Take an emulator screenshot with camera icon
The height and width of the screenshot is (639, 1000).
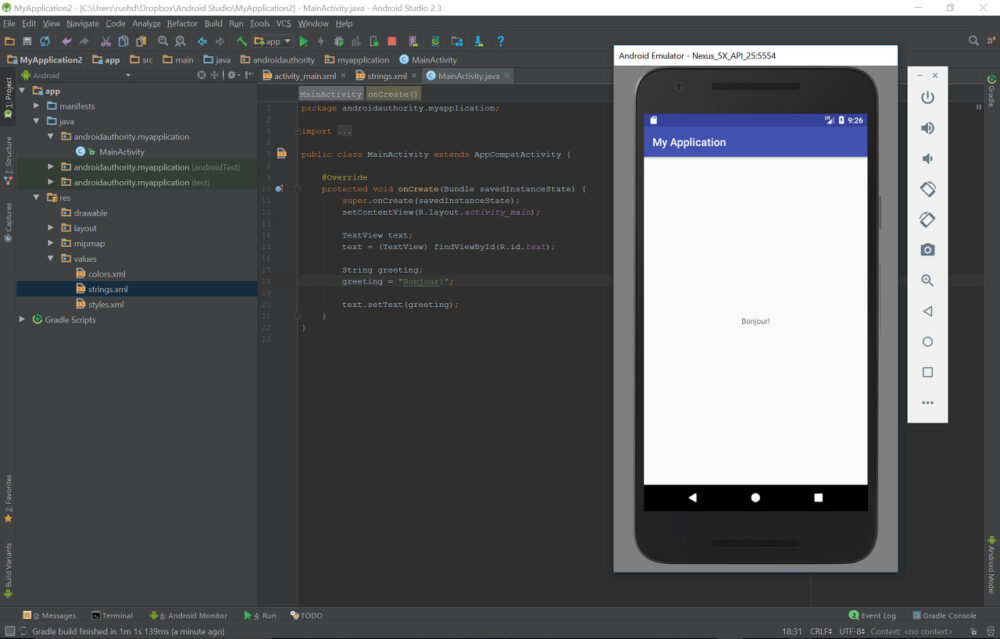pos(927,250)
